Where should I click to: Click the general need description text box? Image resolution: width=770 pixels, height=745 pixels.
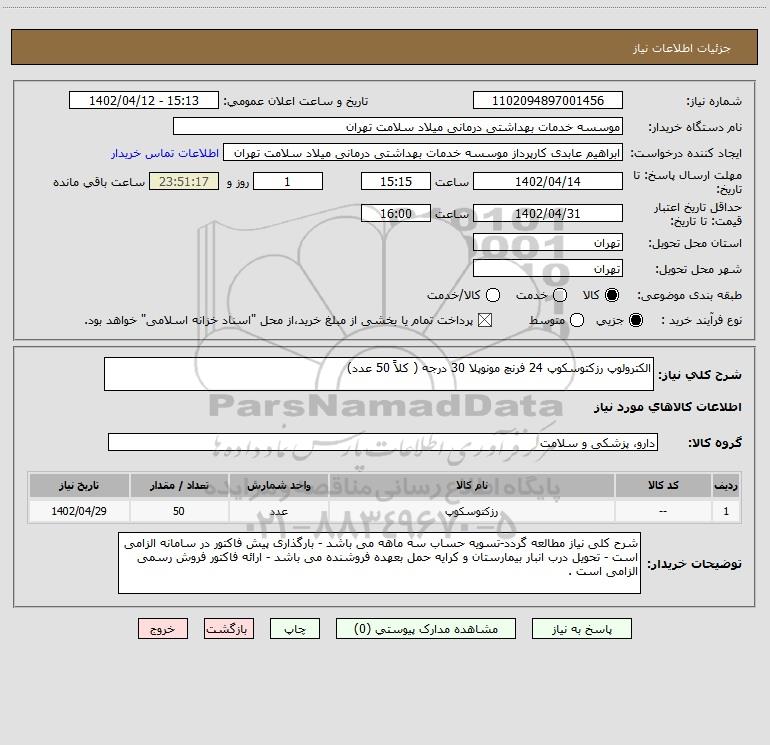click(379, 374)
